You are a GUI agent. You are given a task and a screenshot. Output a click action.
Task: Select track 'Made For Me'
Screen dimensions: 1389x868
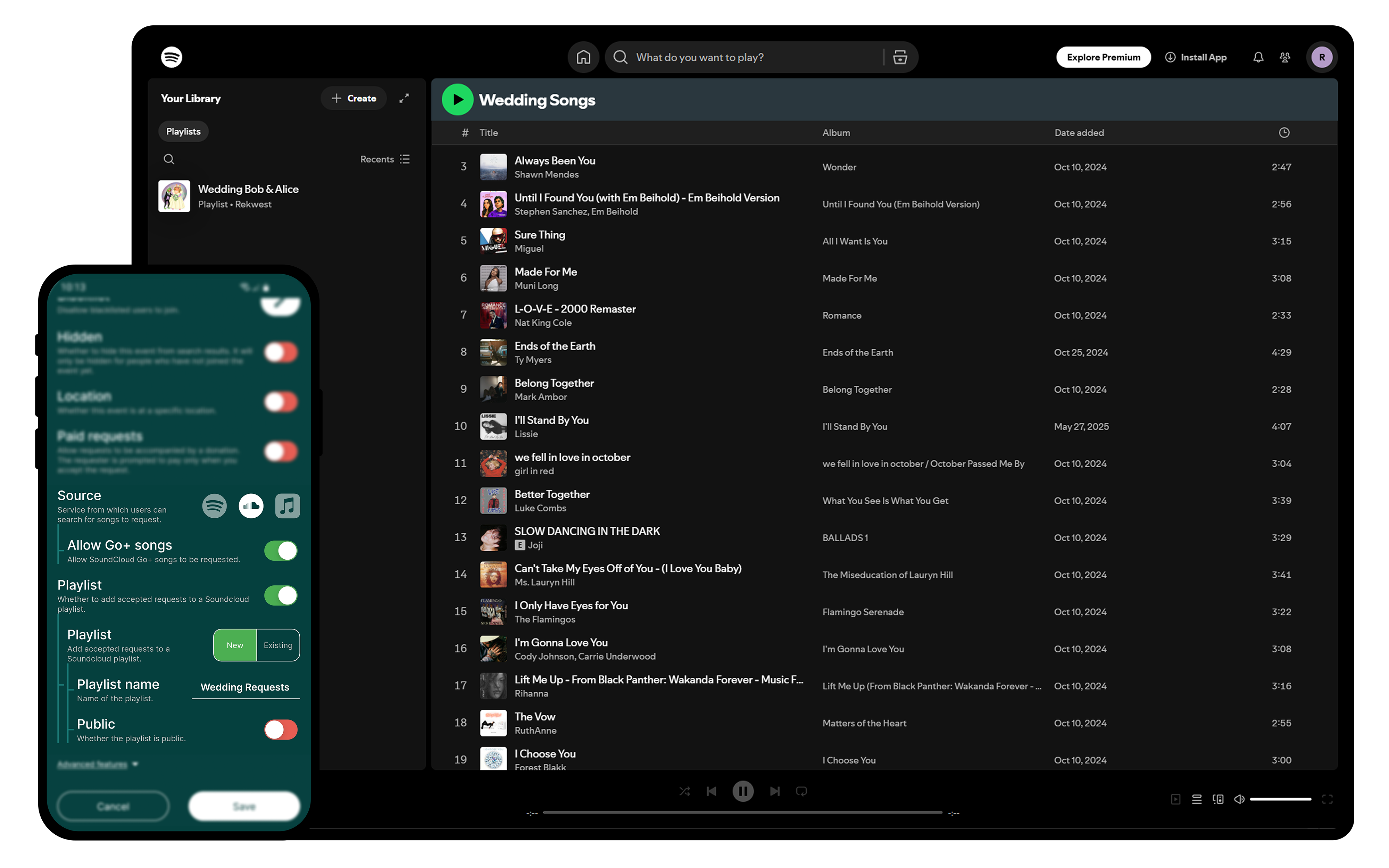pos(545,272)
